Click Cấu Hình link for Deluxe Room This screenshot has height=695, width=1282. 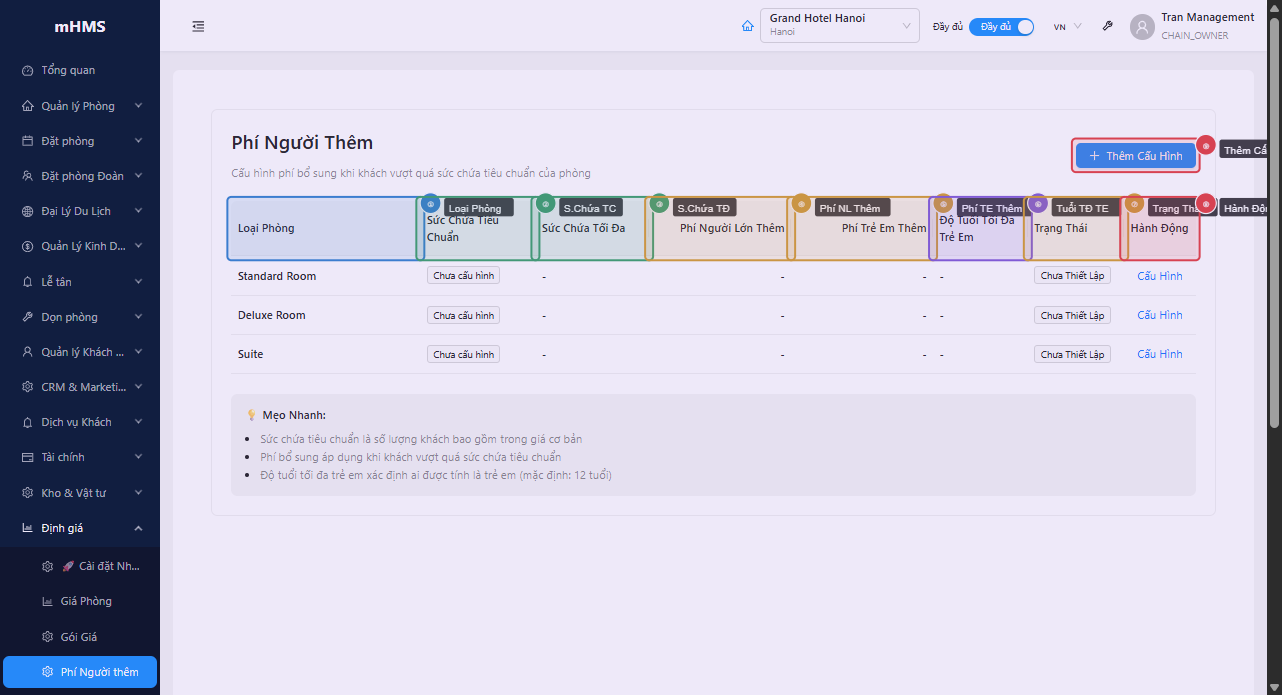click(x=1159, y=315)
